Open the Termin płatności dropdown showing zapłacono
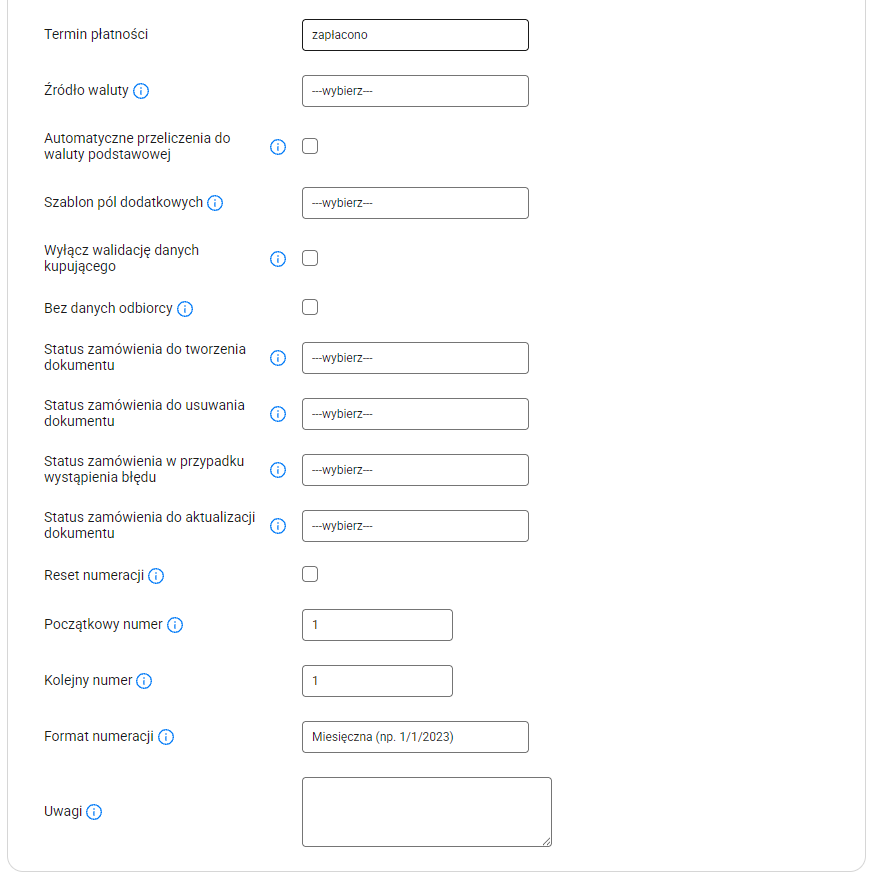The image size is (872, 878). coord(415,35)
